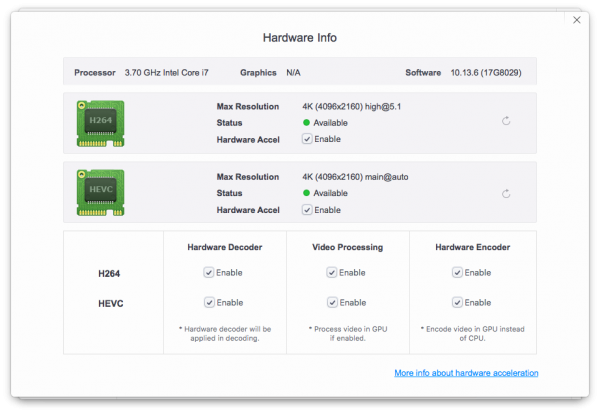Viewport: 600px width, 413px height.
Task: Refresh the HEVC hardware status
Action: coord(507,193)
